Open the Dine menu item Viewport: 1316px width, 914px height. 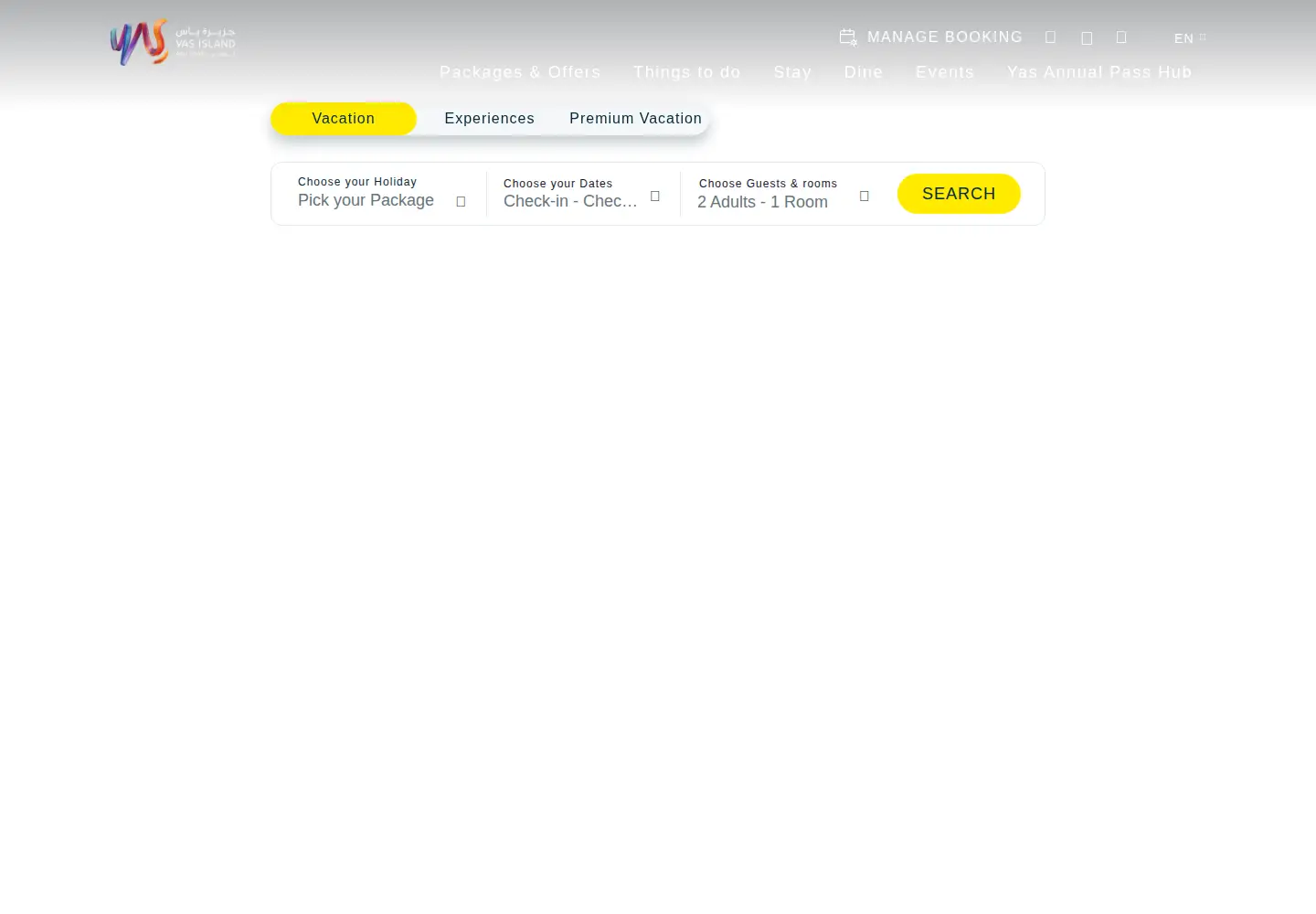pos(864,72)
